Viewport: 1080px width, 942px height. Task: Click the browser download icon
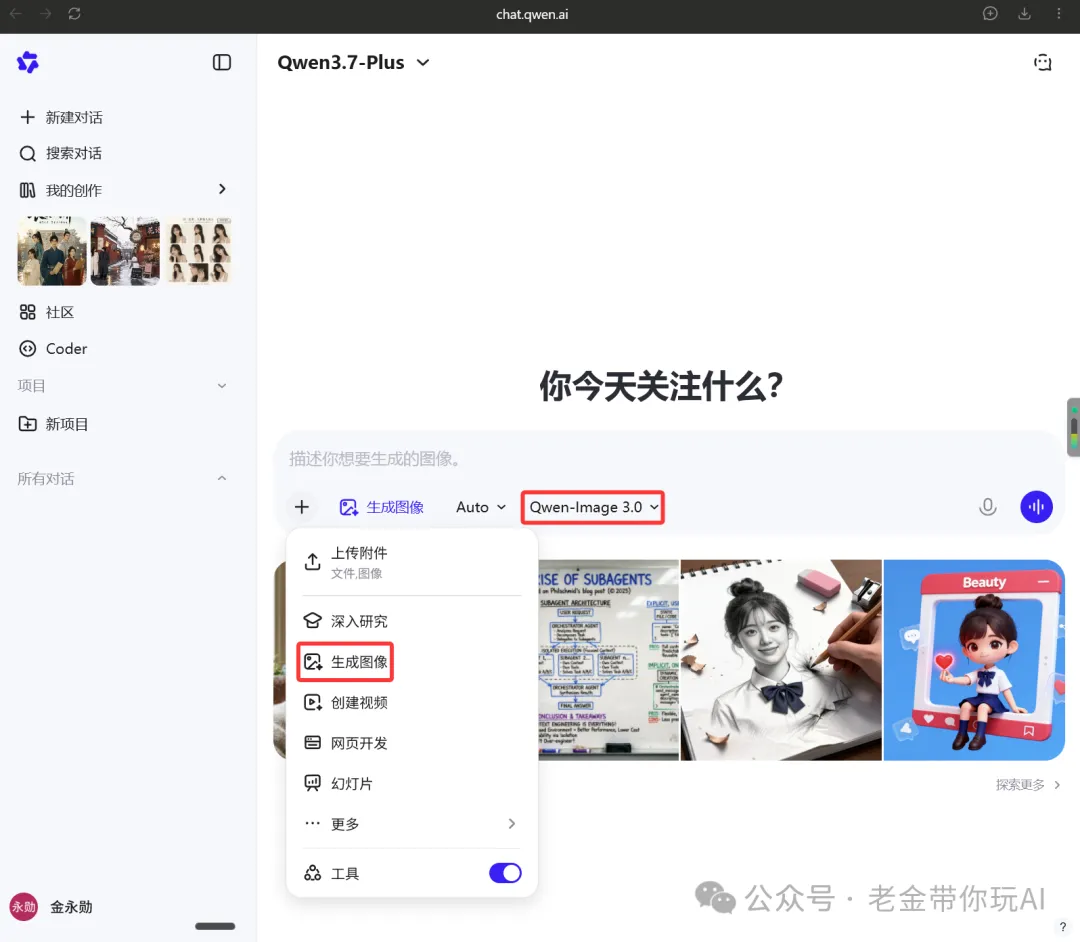1025,14
